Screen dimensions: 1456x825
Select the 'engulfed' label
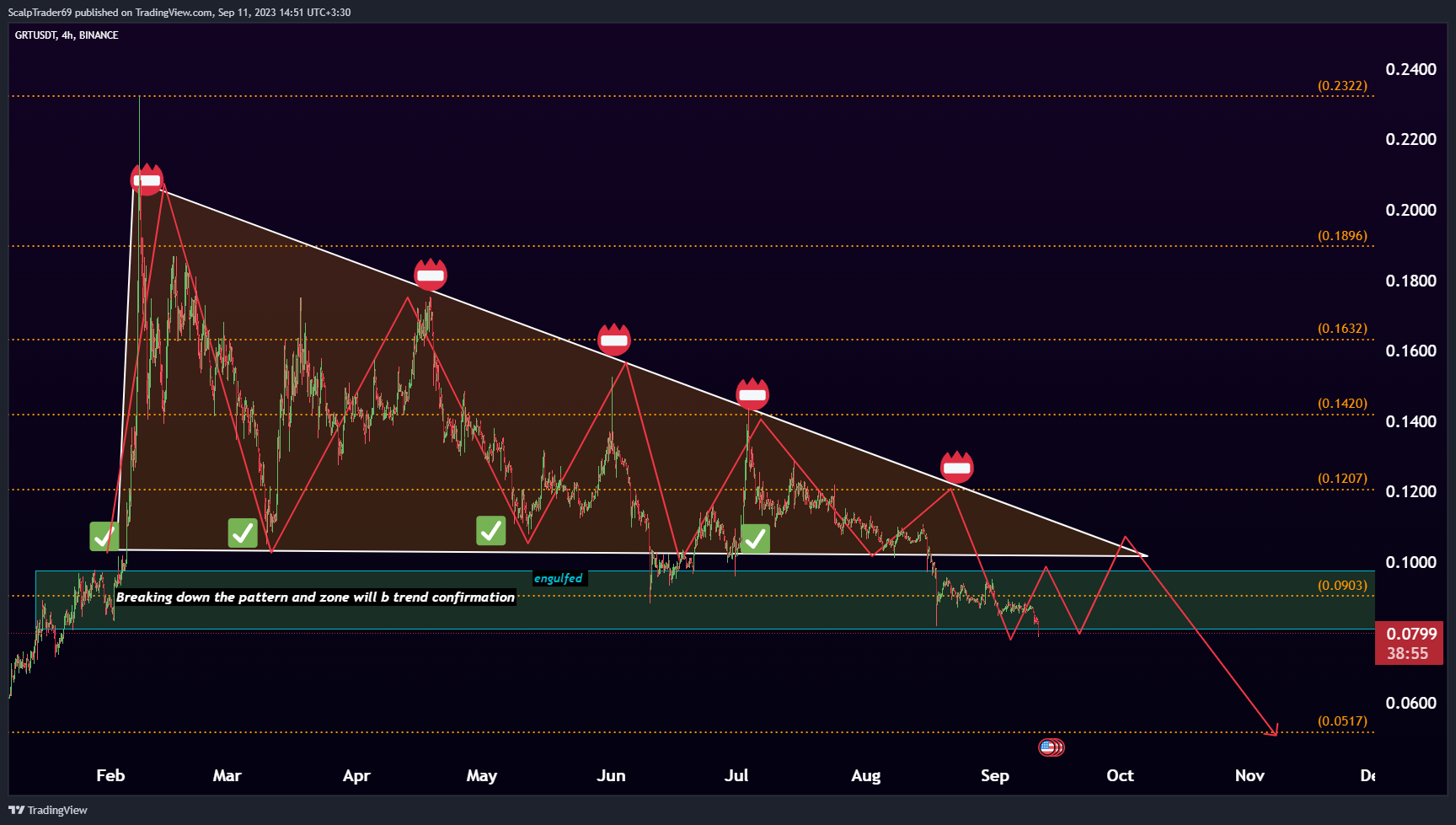coord(559,578)
